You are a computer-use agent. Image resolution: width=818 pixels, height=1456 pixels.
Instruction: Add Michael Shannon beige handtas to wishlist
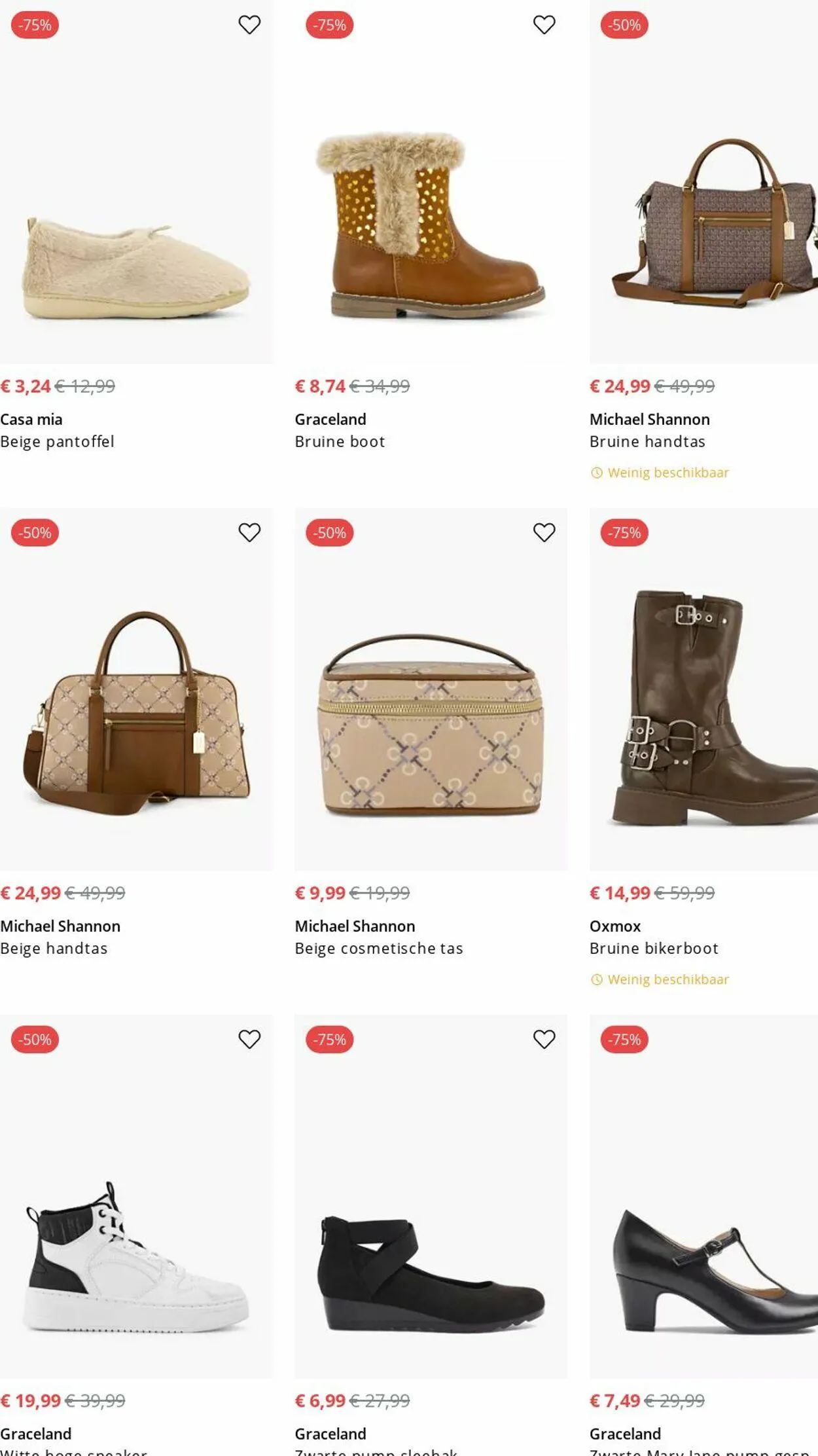point(249,532)
